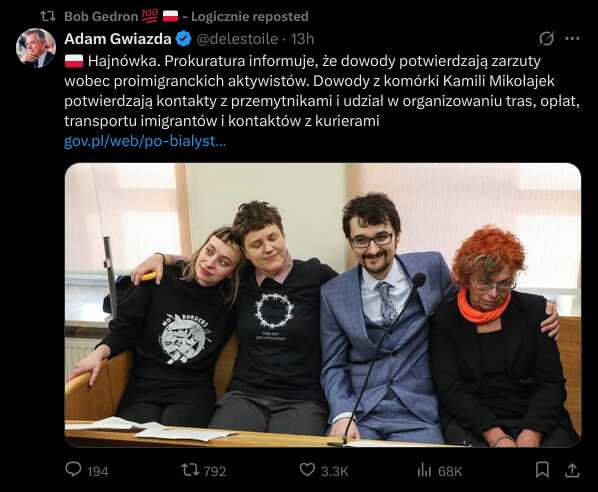The width and height of the screenshot is (598, 492).
Task: Click the 792 reposts count
Action: click(215, 471)
